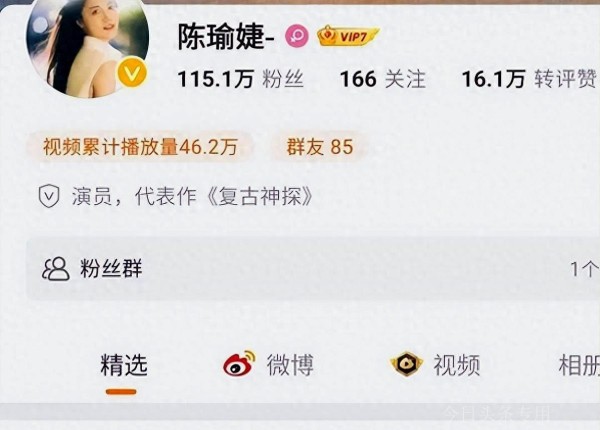Select the 精选 tab
The image size is (600, 430).
click(124, 365)
